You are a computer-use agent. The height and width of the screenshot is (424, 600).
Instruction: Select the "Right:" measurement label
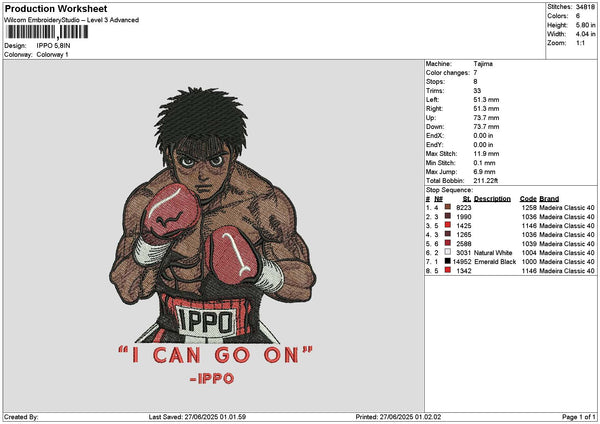pyautogui.click(x=434, y=109)
